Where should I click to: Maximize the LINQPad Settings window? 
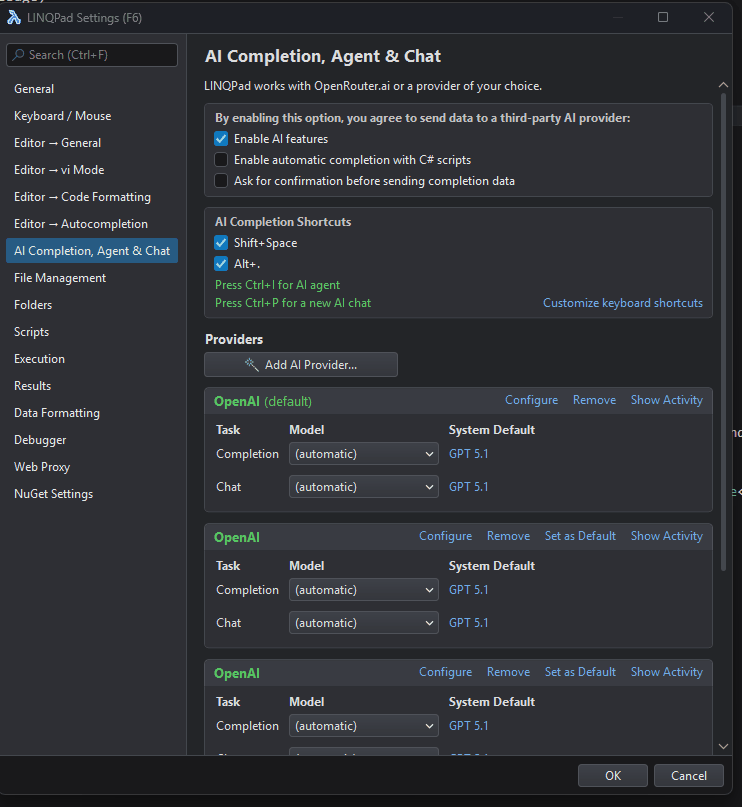(663, 17)
